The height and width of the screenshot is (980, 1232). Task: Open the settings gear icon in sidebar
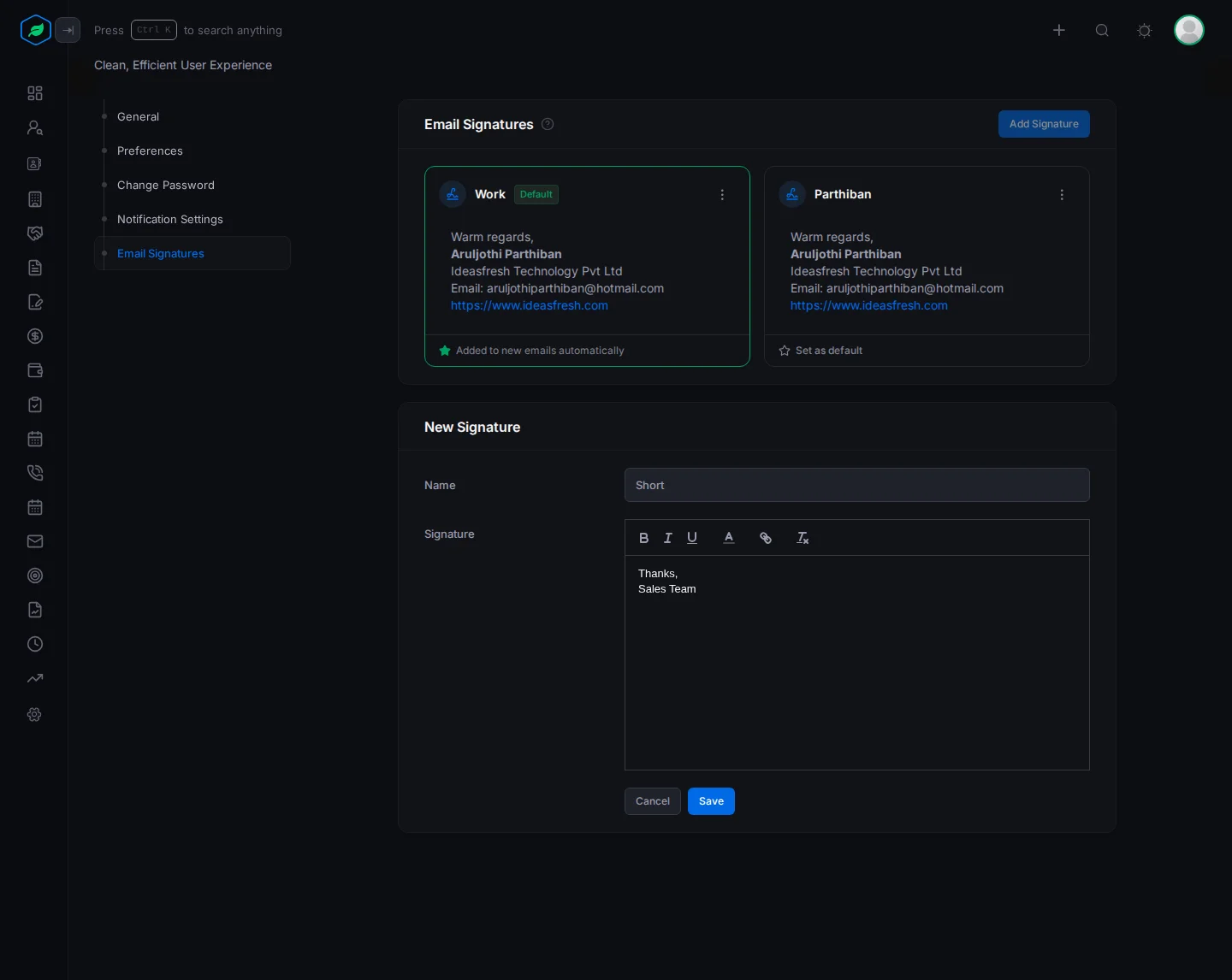pyautogui.click(x=35, y=714)
